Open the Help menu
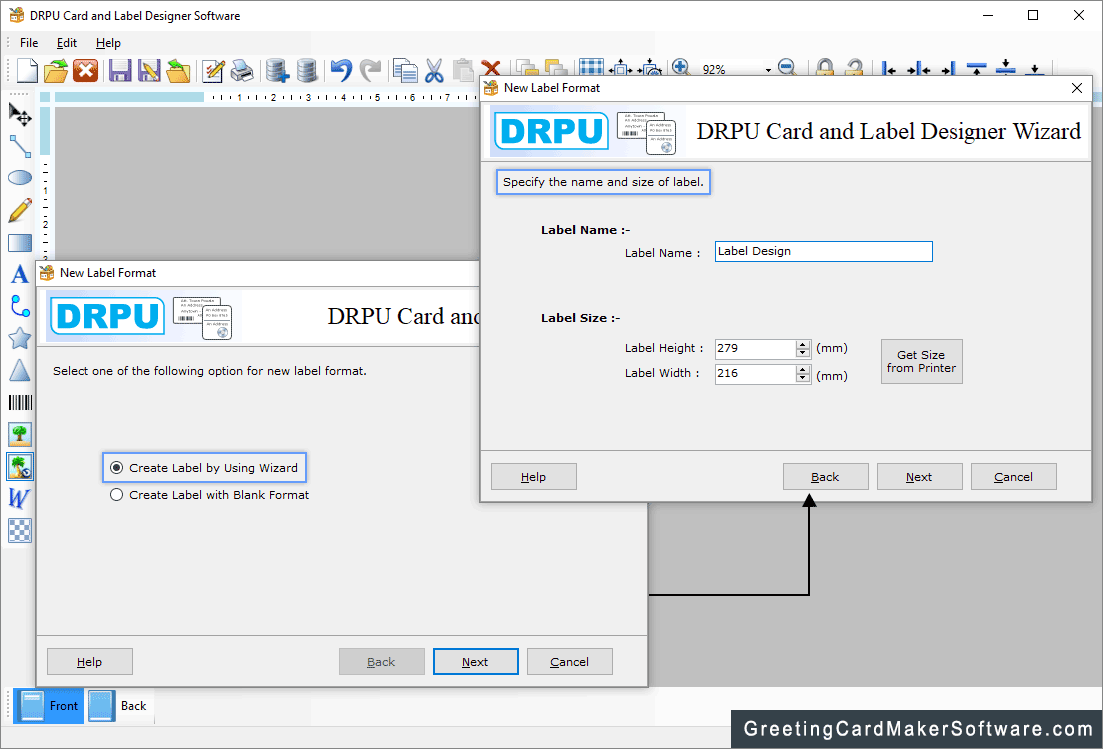 pos(108,43)
